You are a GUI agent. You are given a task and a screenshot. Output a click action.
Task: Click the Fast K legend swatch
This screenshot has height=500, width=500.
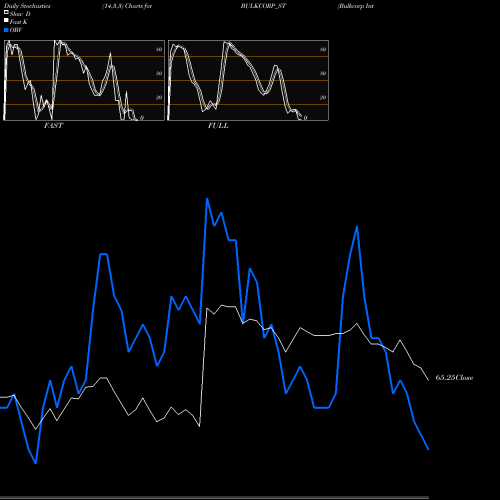(x=6, y=20)
